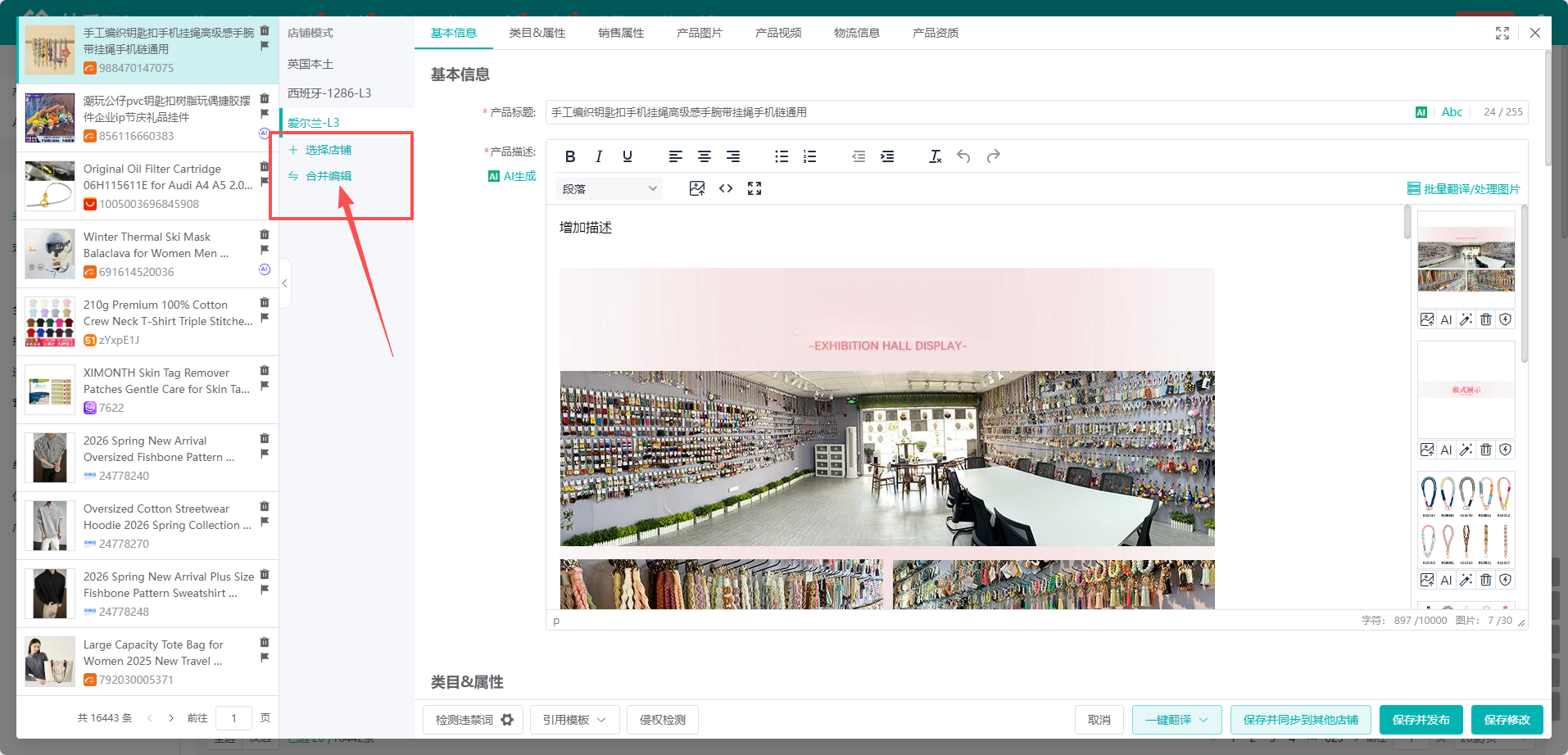
Task: Decrease the paragraph indent
Action: pos(859,156)
